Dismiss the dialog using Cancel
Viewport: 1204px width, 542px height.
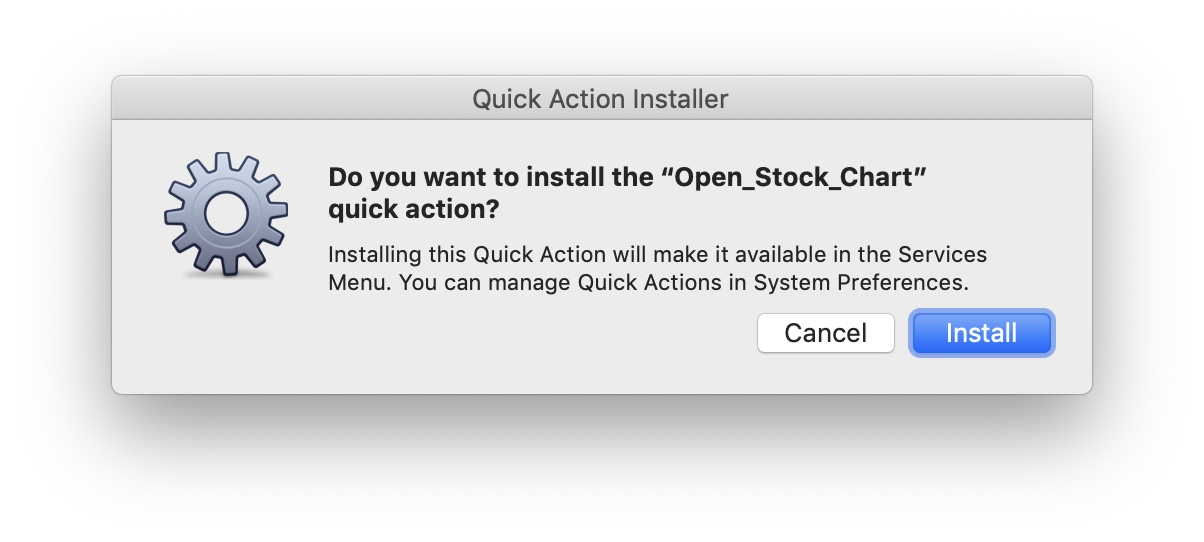[x=825, y=333]
